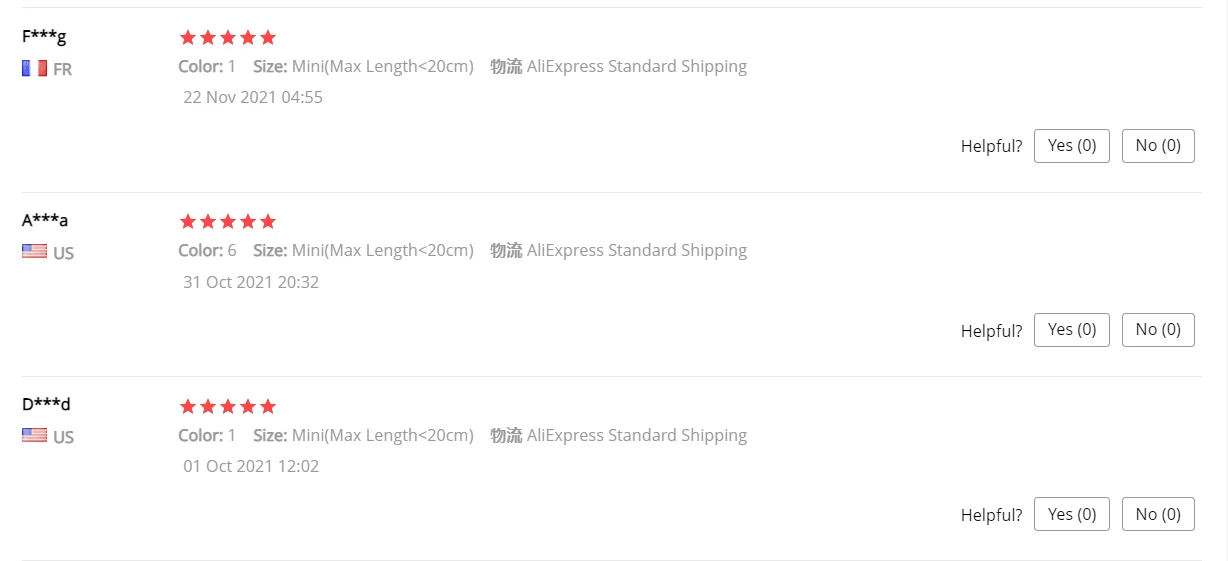Click reviewer name A***a
This screenshot has height=561, width=1228.
45,221
